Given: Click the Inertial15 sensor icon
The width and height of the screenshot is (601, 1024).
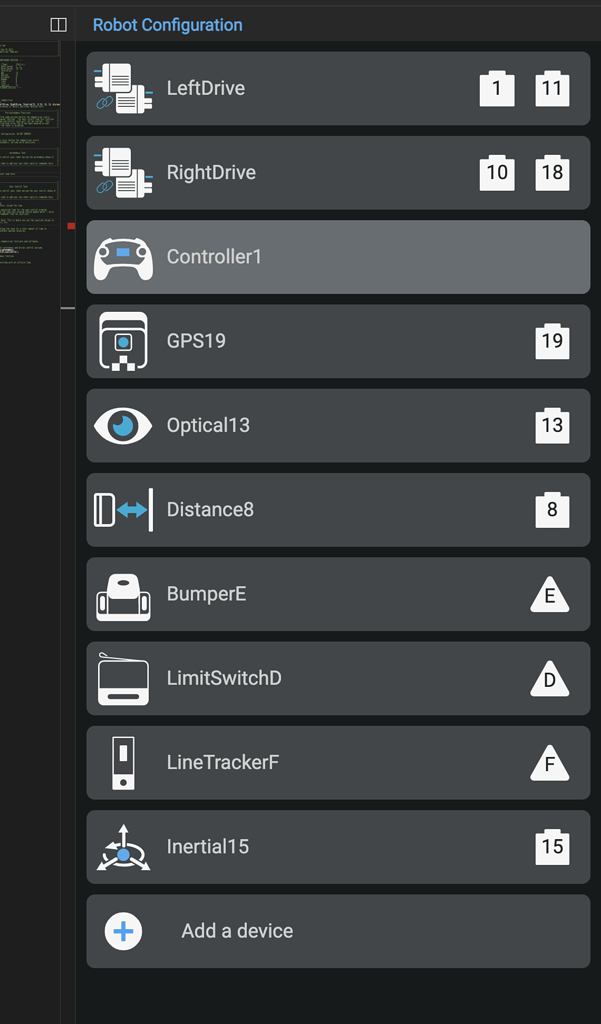Looking at the screenshot, I should [x=123, y=847].
